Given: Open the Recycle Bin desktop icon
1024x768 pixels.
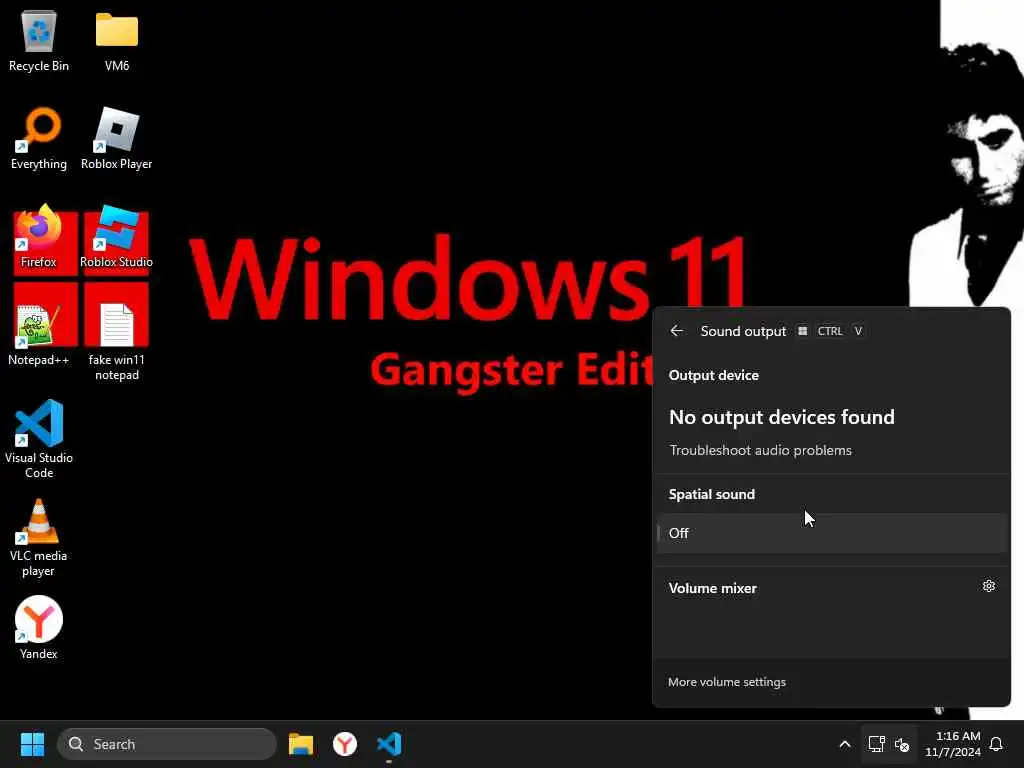Looking at the screenshot, I should pos(39,40).
